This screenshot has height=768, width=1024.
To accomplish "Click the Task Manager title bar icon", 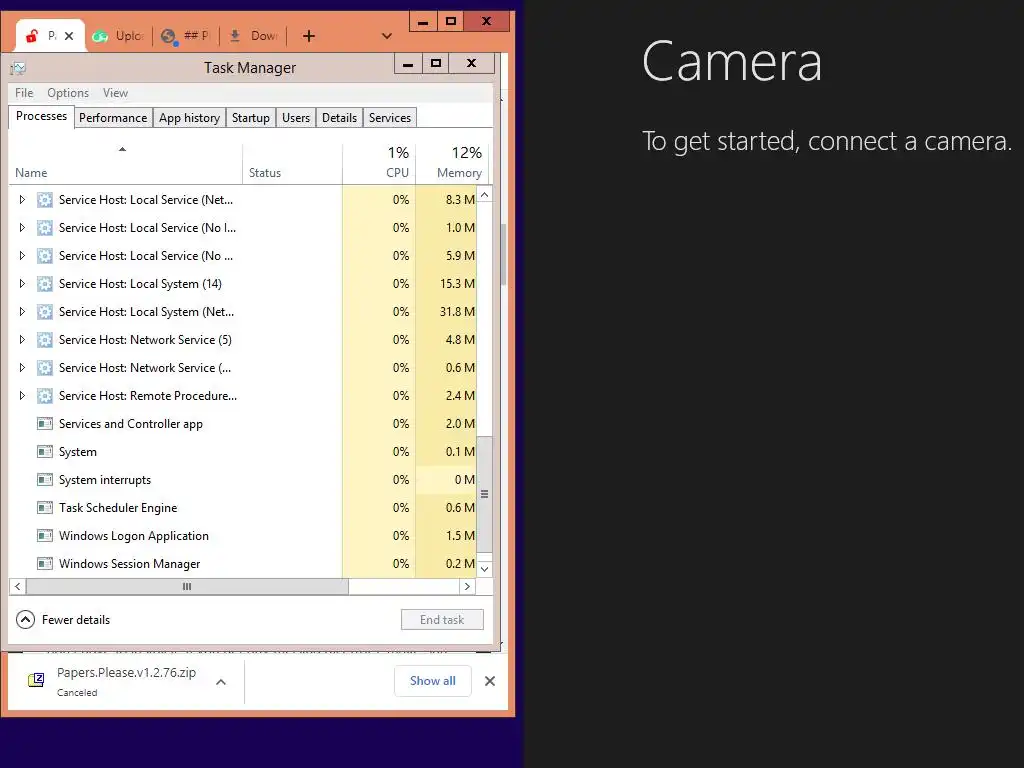I will 18,68.
